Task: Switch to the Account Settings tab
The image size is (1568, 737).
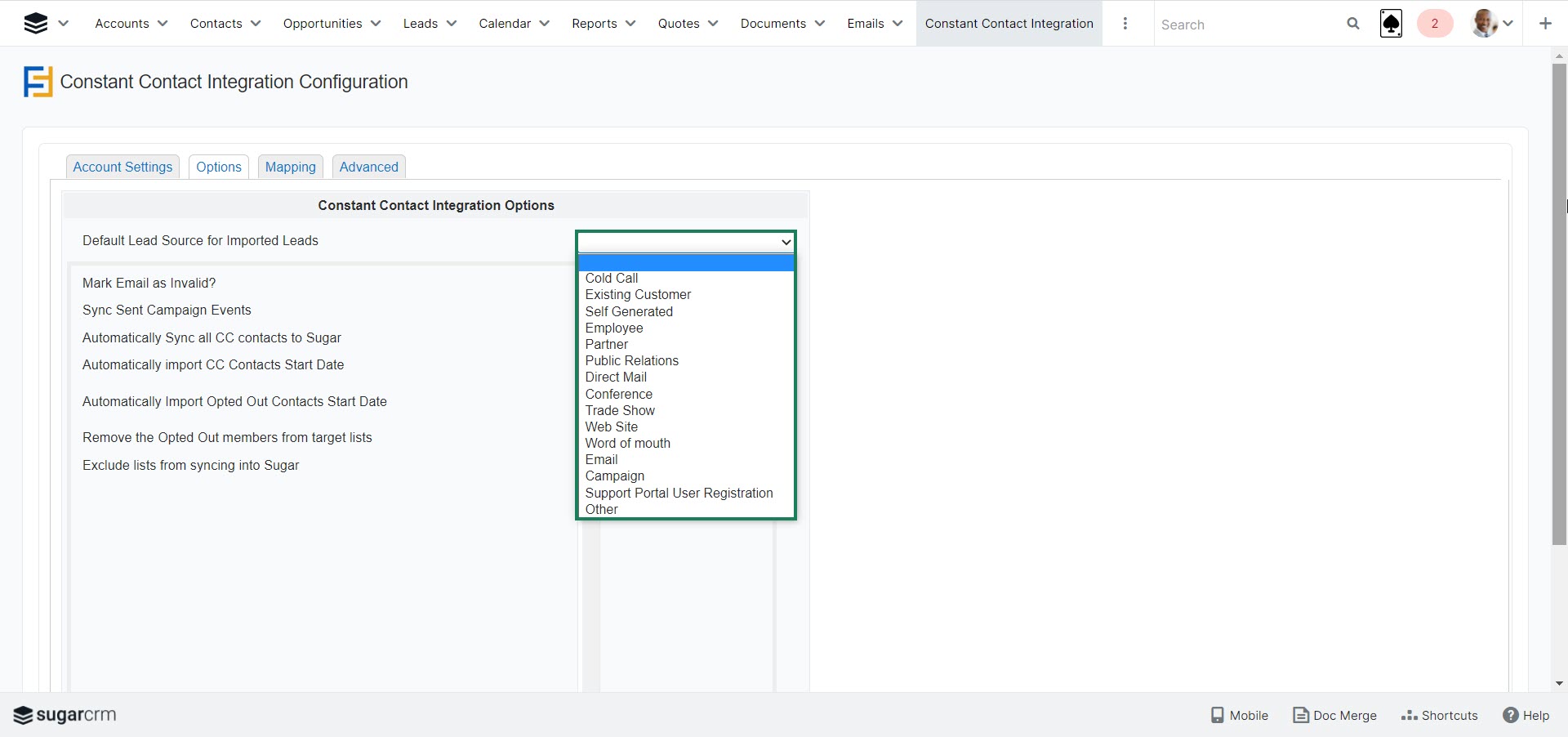Action: (122, 167)
